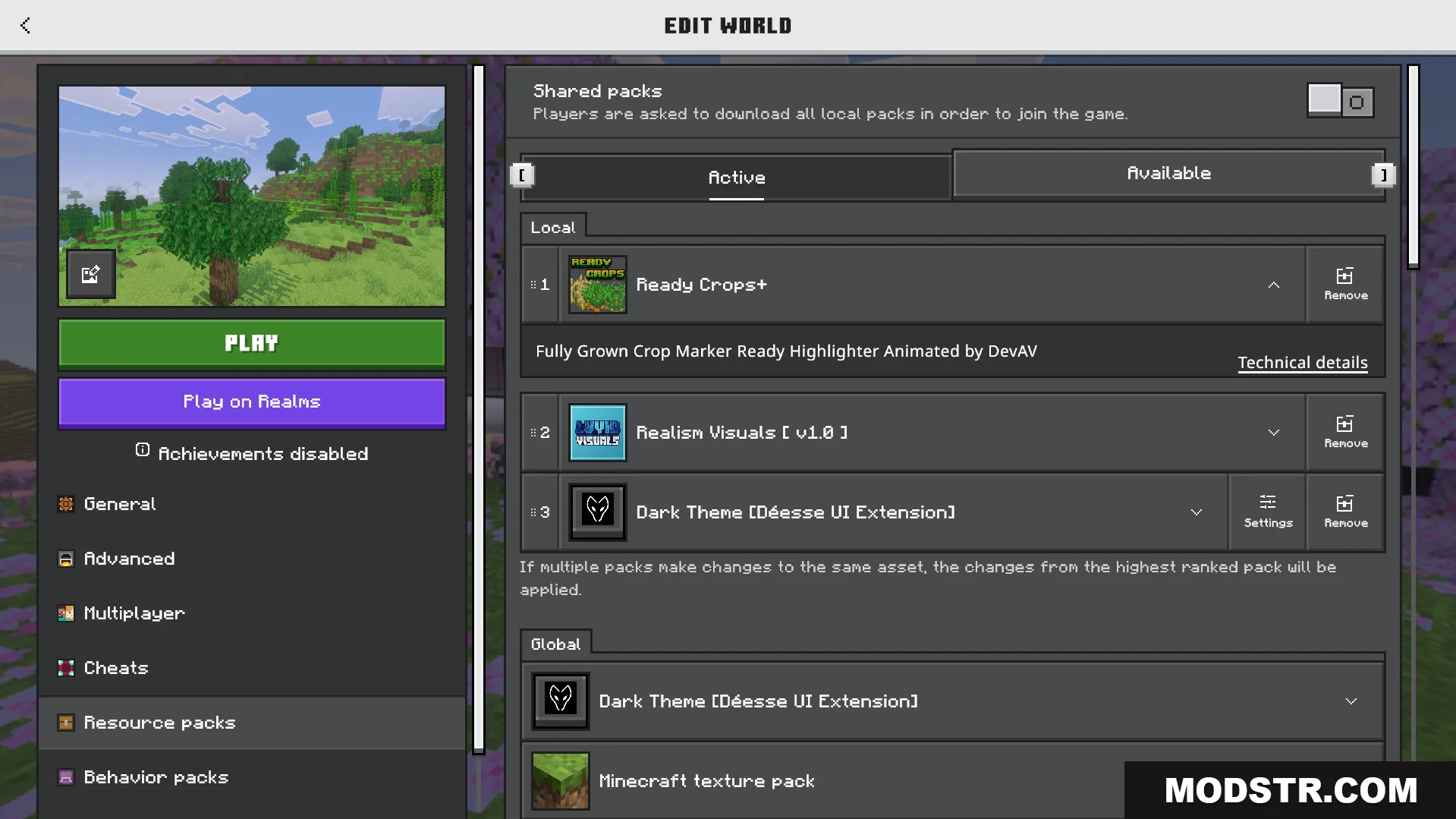
Task: Click the Ready Crops+ pack name
Action: click(x=701, y=285)
